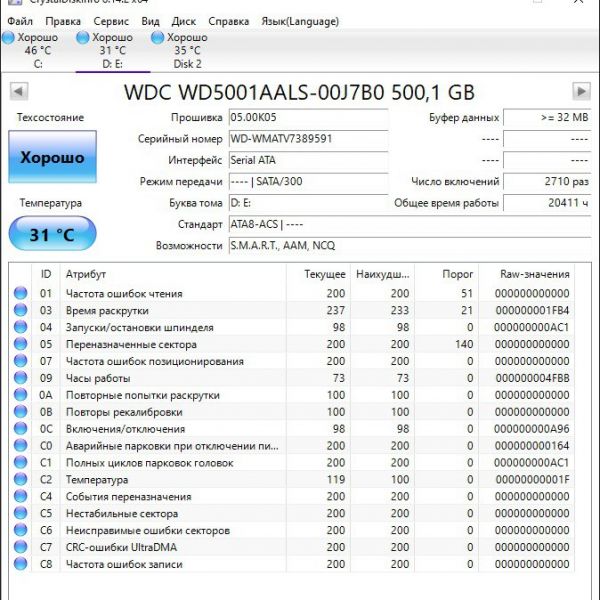Click status icon for attribute C1
Image resolution: width=600 pixels, height=600 pixels.
20,462
